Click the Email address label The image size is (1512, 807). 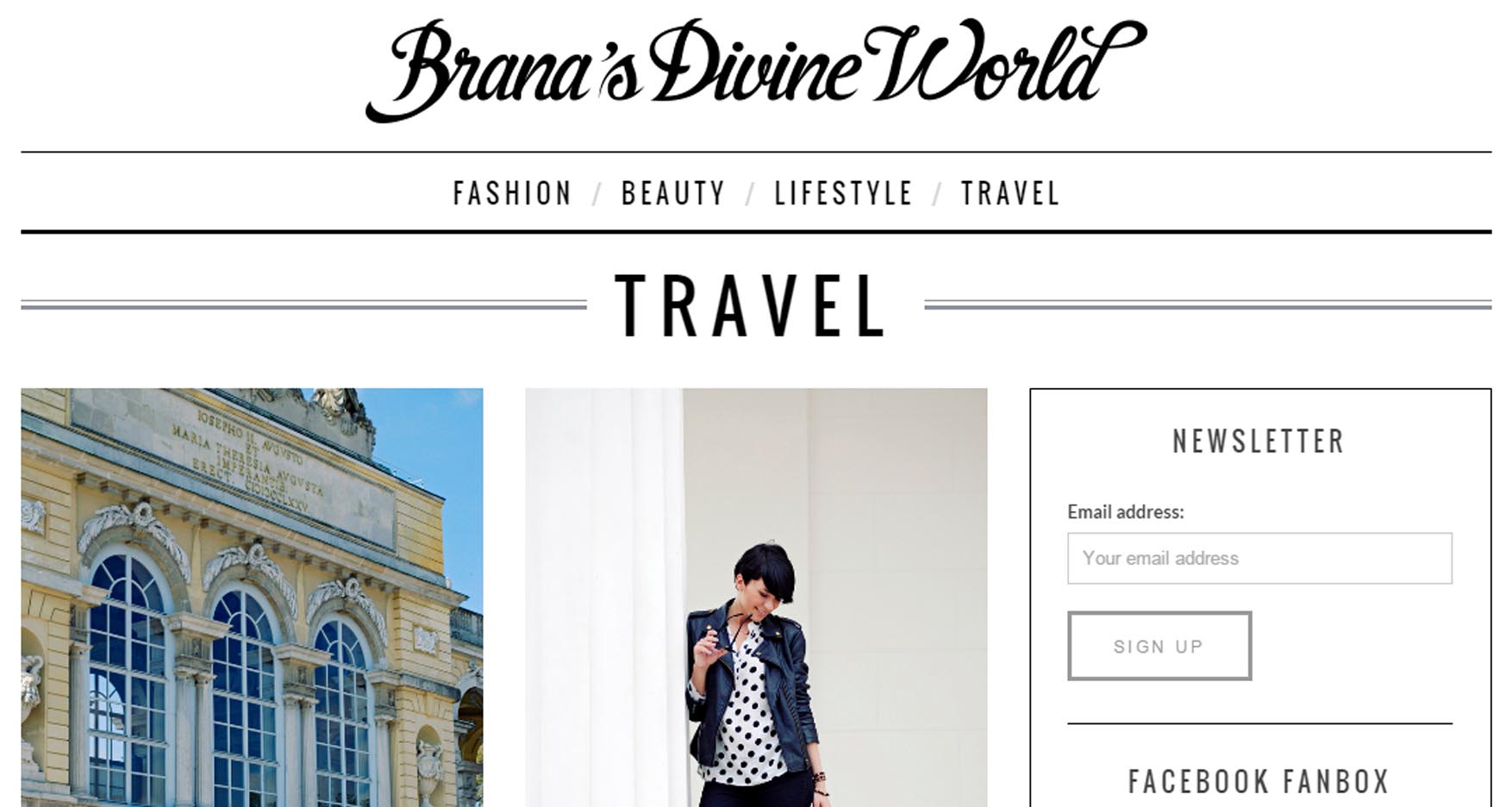click(1126, 512)
